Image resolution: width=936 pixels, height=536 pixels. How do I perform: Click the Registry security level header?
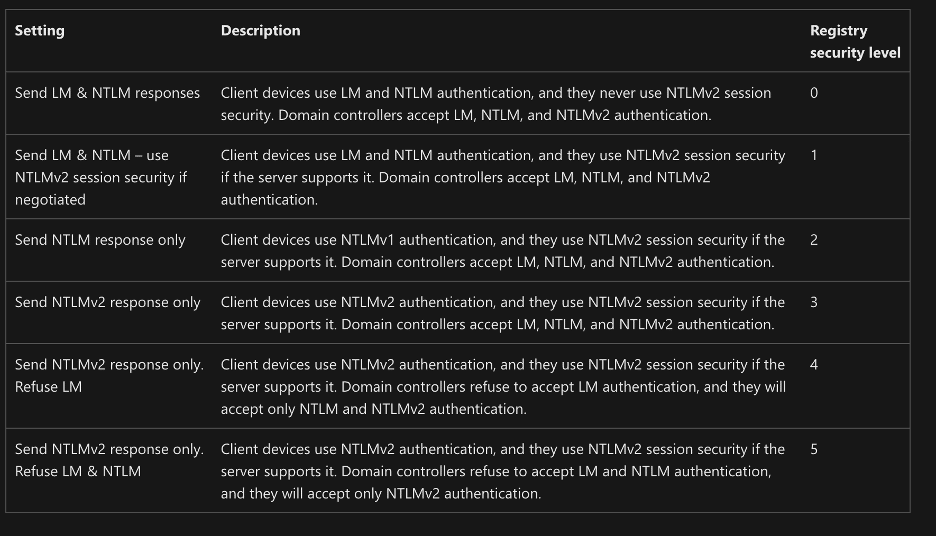pos(855,42)
